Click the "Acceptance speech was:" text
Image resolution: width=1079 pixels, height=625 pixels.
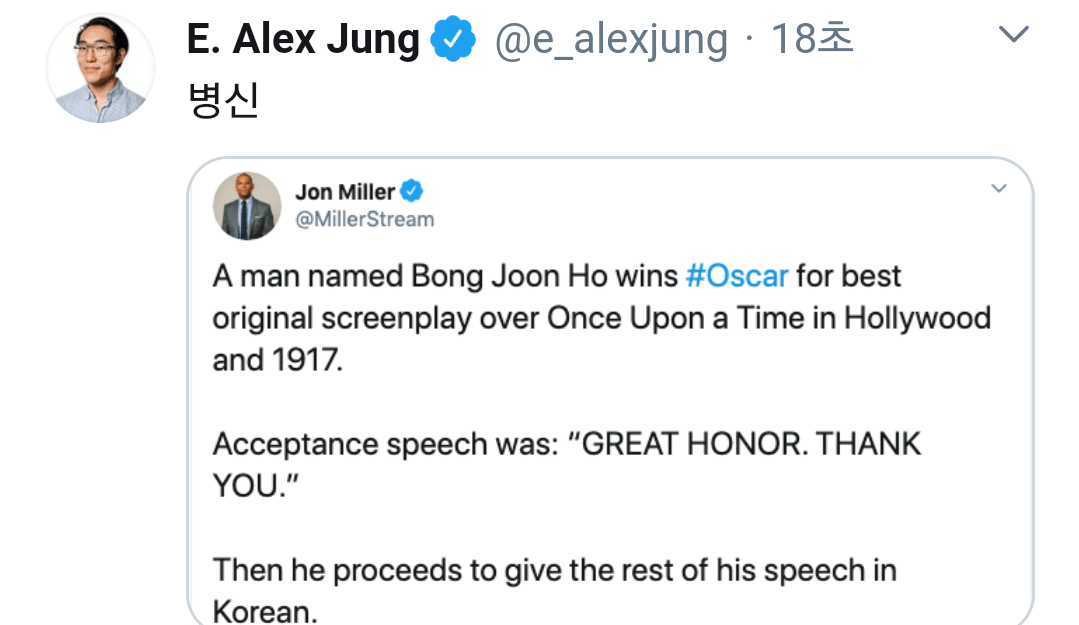click(x=385, y=444)
